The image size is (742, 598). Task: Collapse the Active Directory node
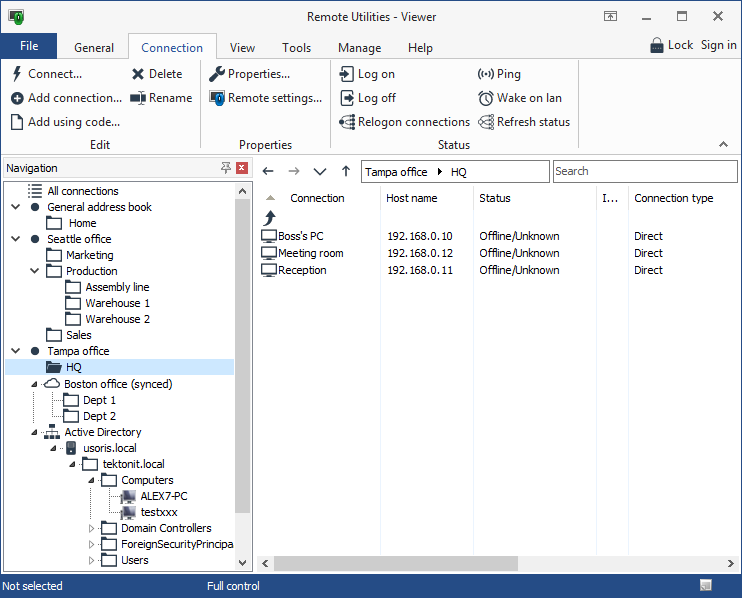(34, 432)
